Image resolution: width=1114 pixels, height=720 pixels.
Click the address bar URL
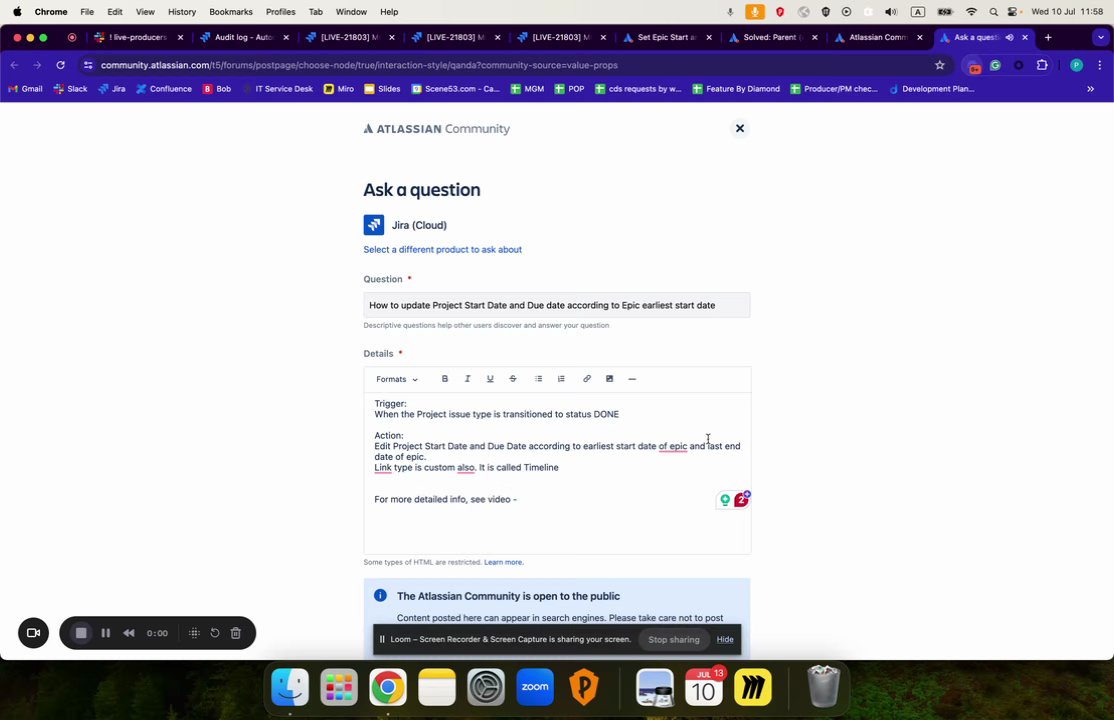[359, 65]
